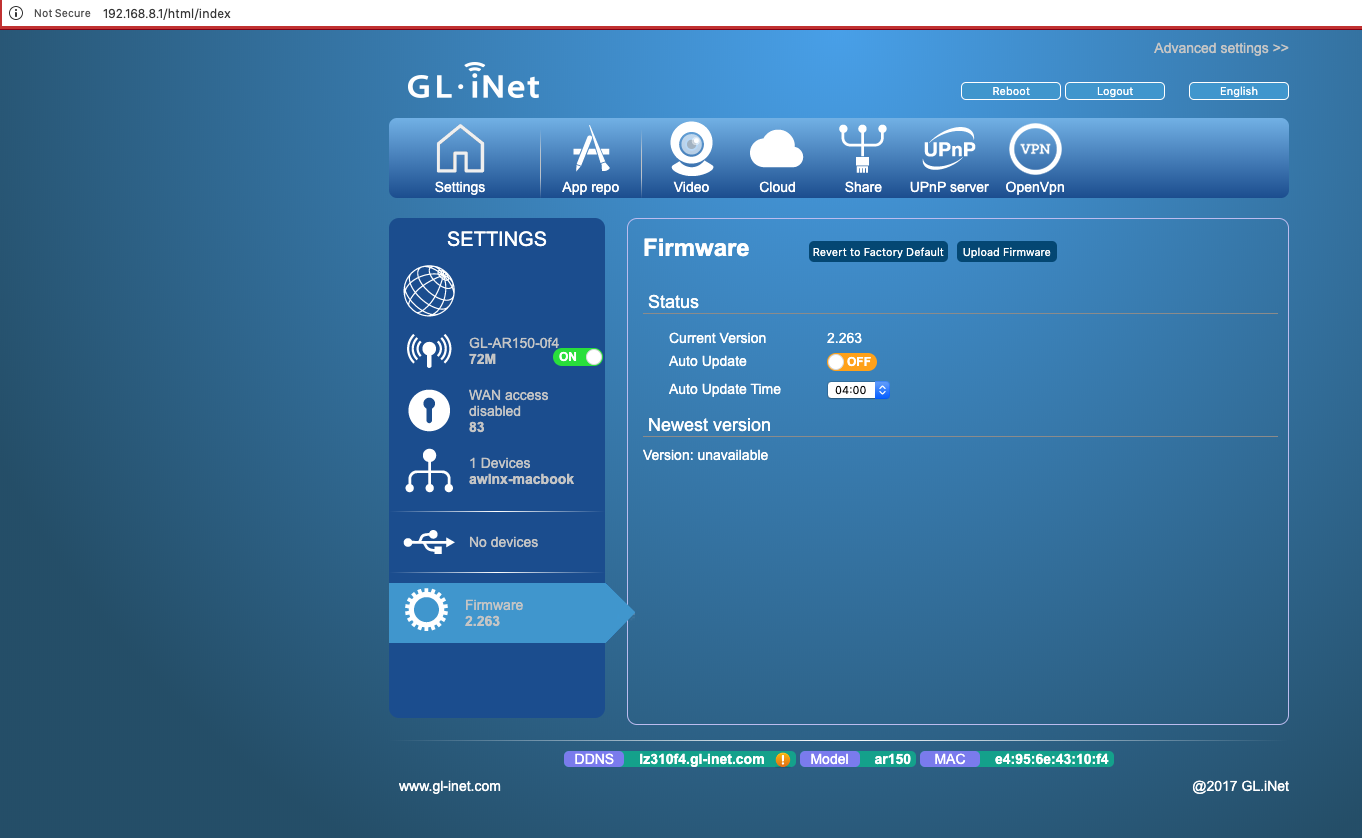Open the Share USB icon

coord(862,150)
